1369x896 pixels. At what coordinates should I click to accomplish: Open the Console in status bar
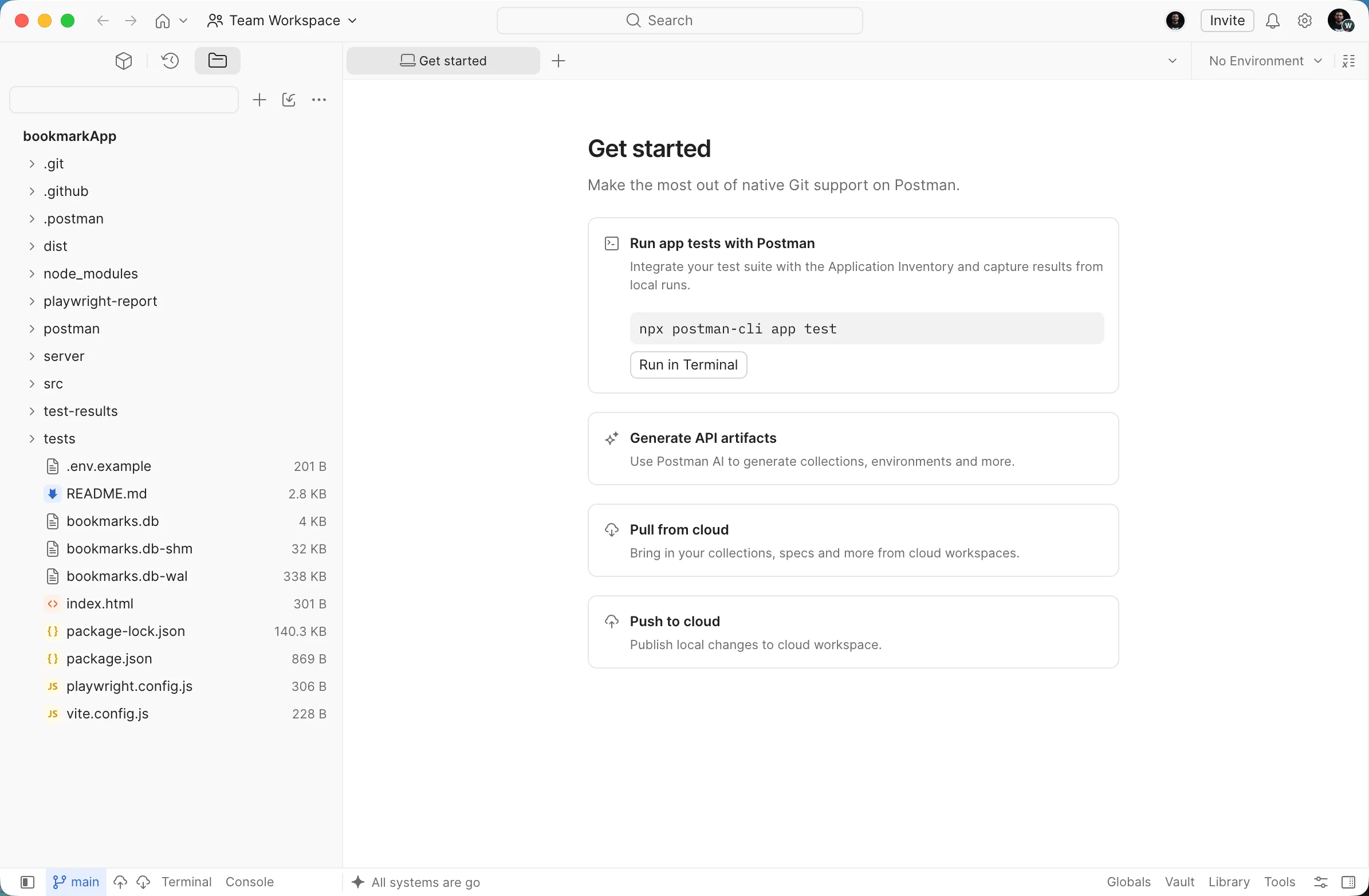click(250, 882)
